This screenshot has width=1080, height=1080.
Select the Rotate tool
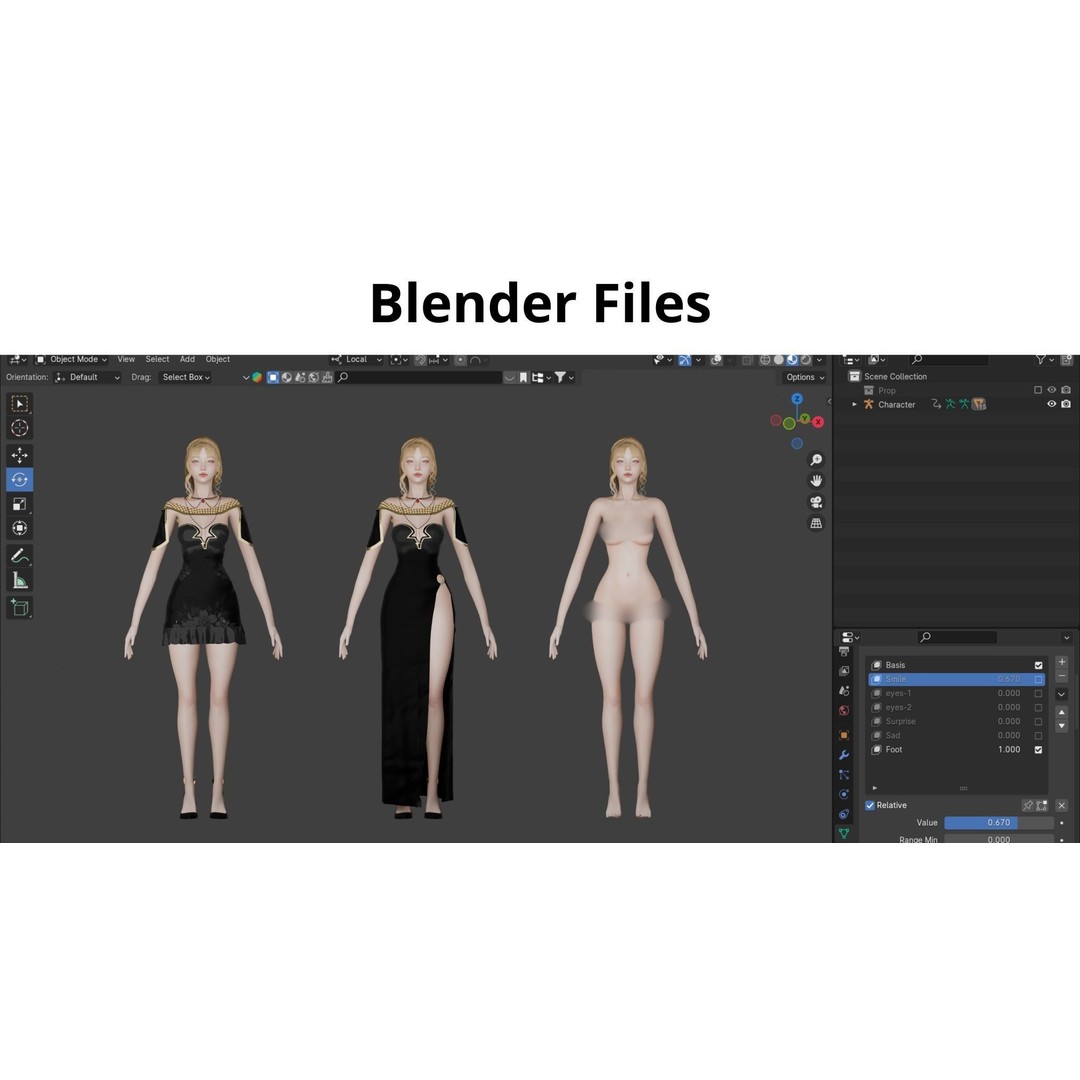point(19,479)
